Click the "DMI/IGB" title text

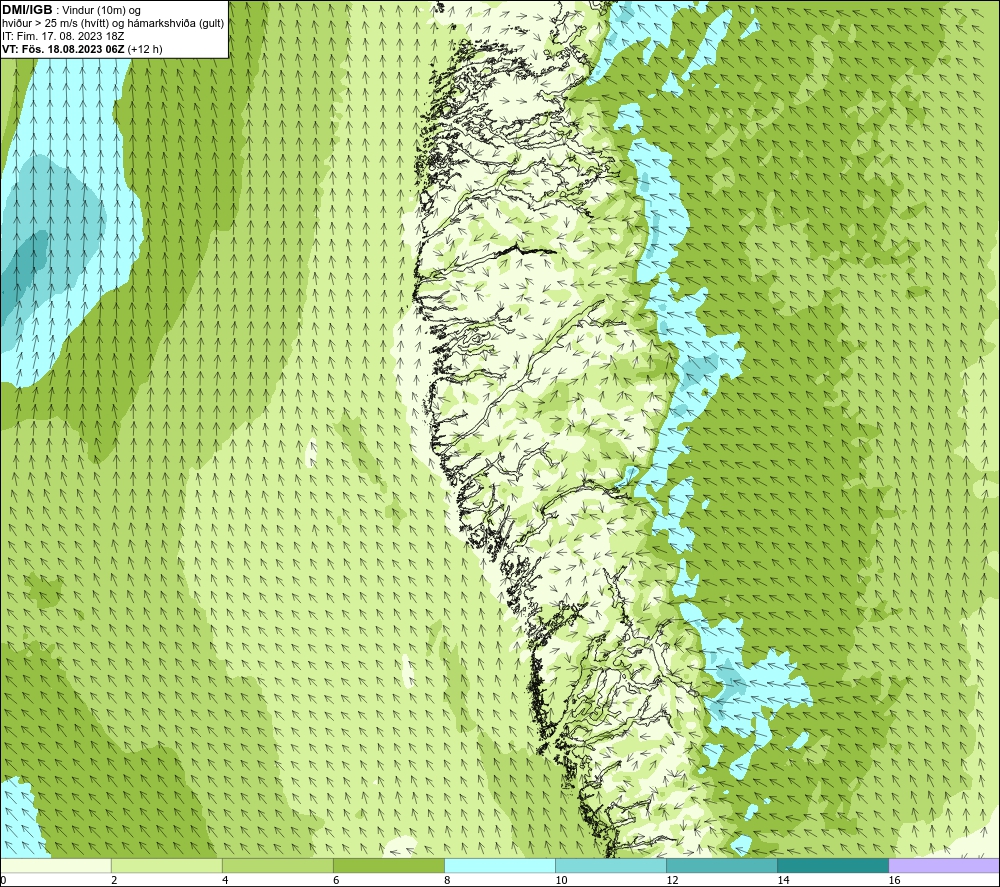coord(27,10)
